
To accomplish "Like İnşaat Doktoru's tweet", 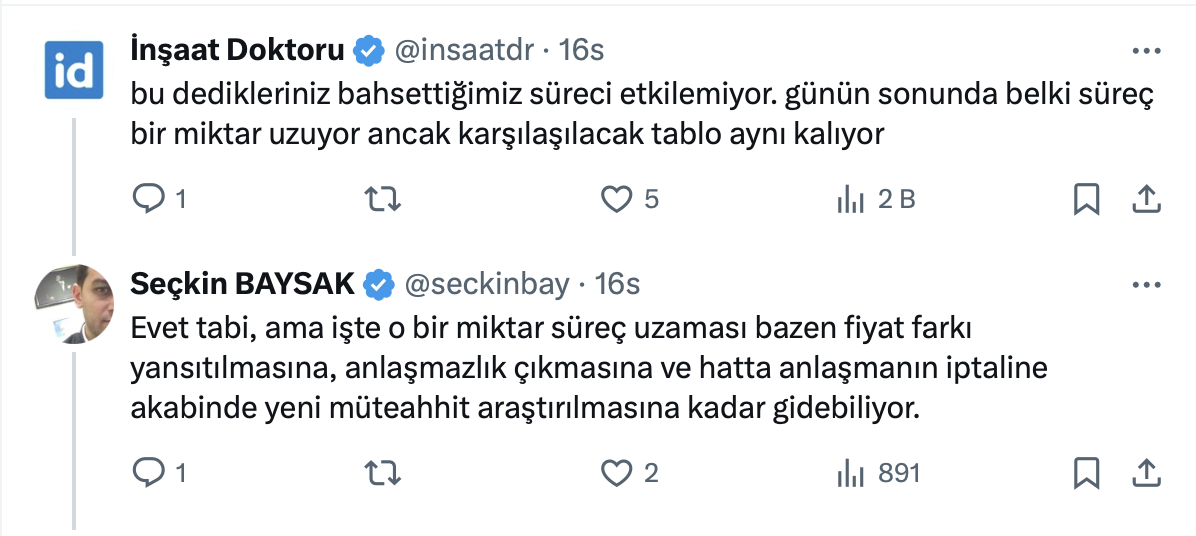I will 617,200.
